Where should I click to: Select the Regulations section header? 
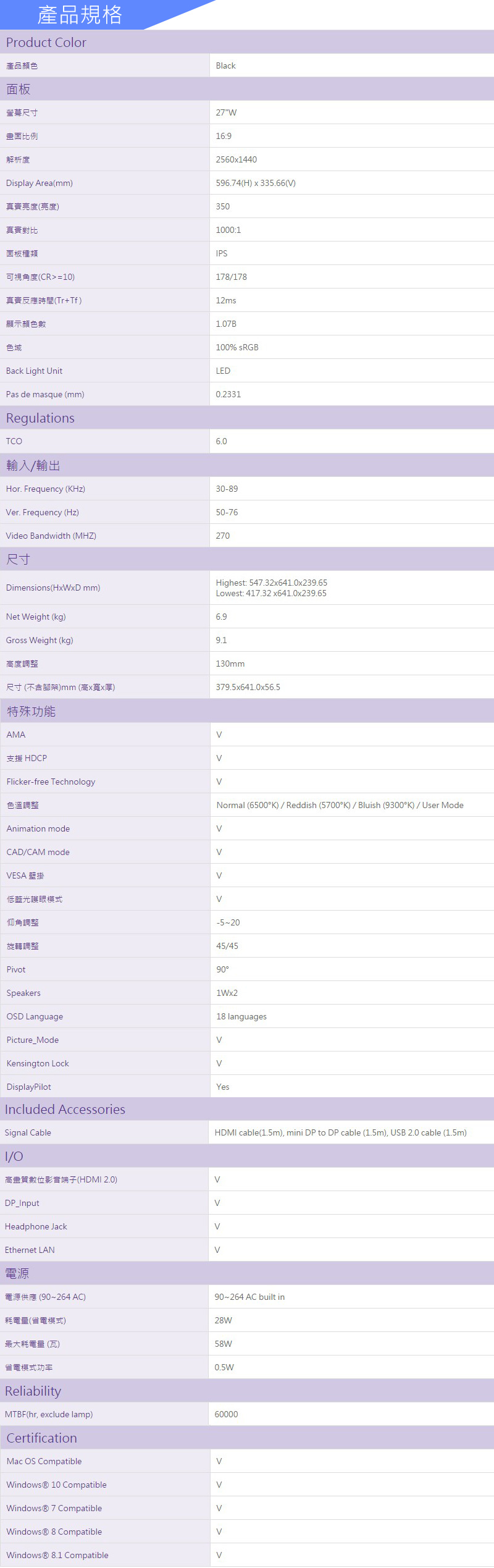click(x=40, y=418)
